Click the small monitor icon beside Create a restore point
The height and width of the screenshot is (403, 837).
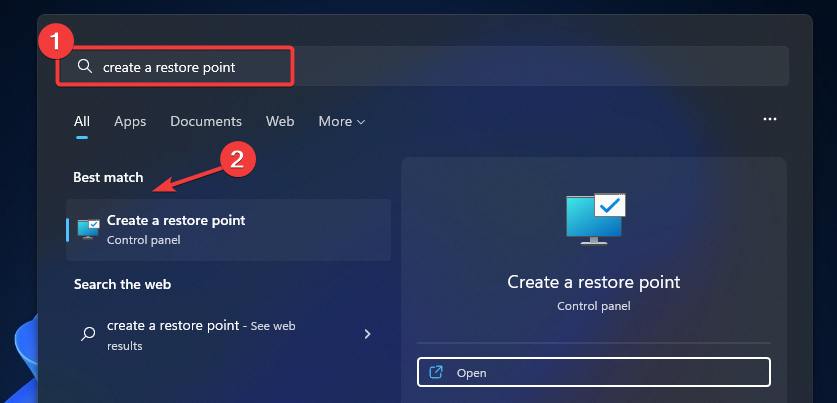(x=89, y=229)
